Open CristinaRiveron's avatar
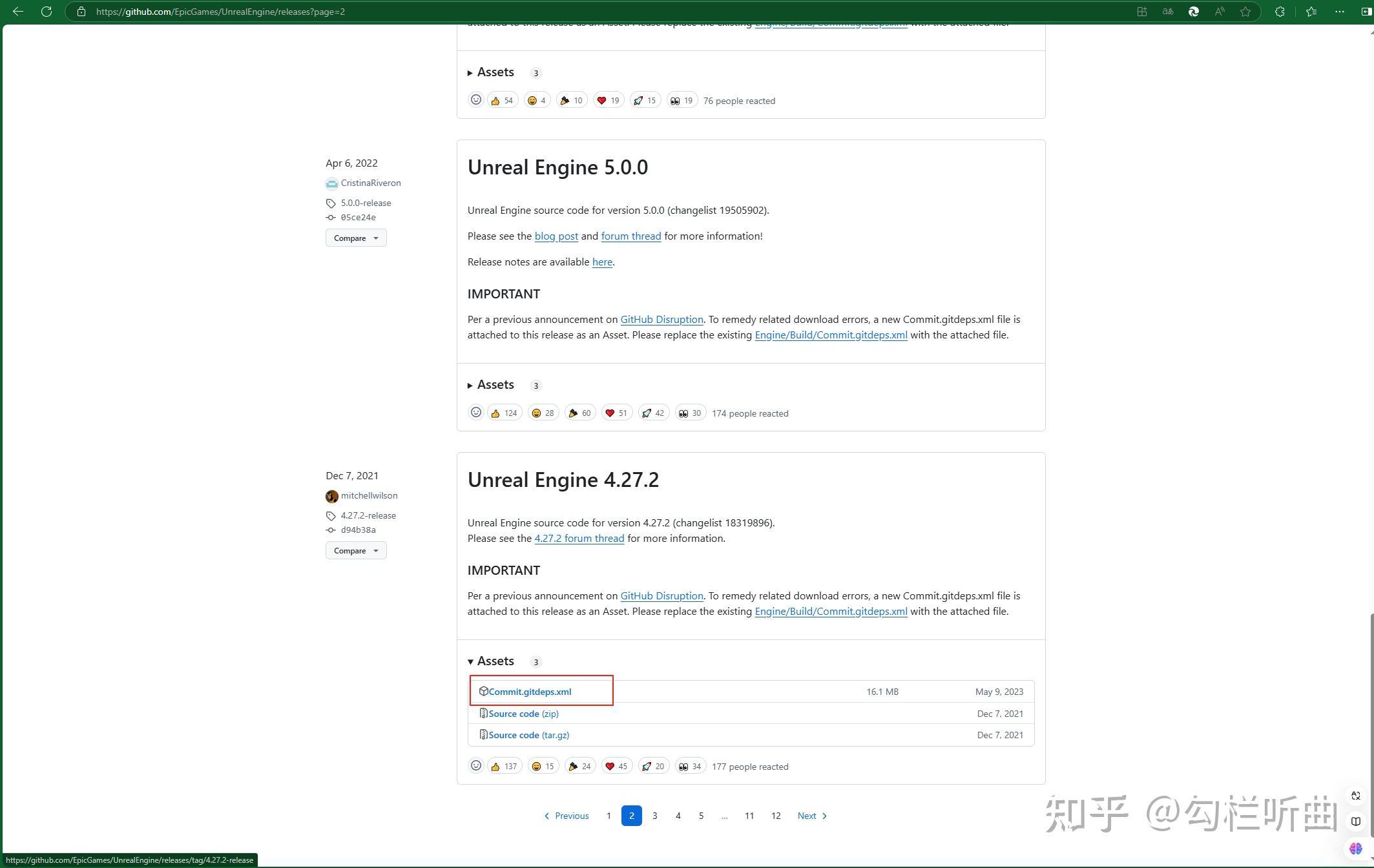This screenshot has height=868, width=1374. [331, 183]
